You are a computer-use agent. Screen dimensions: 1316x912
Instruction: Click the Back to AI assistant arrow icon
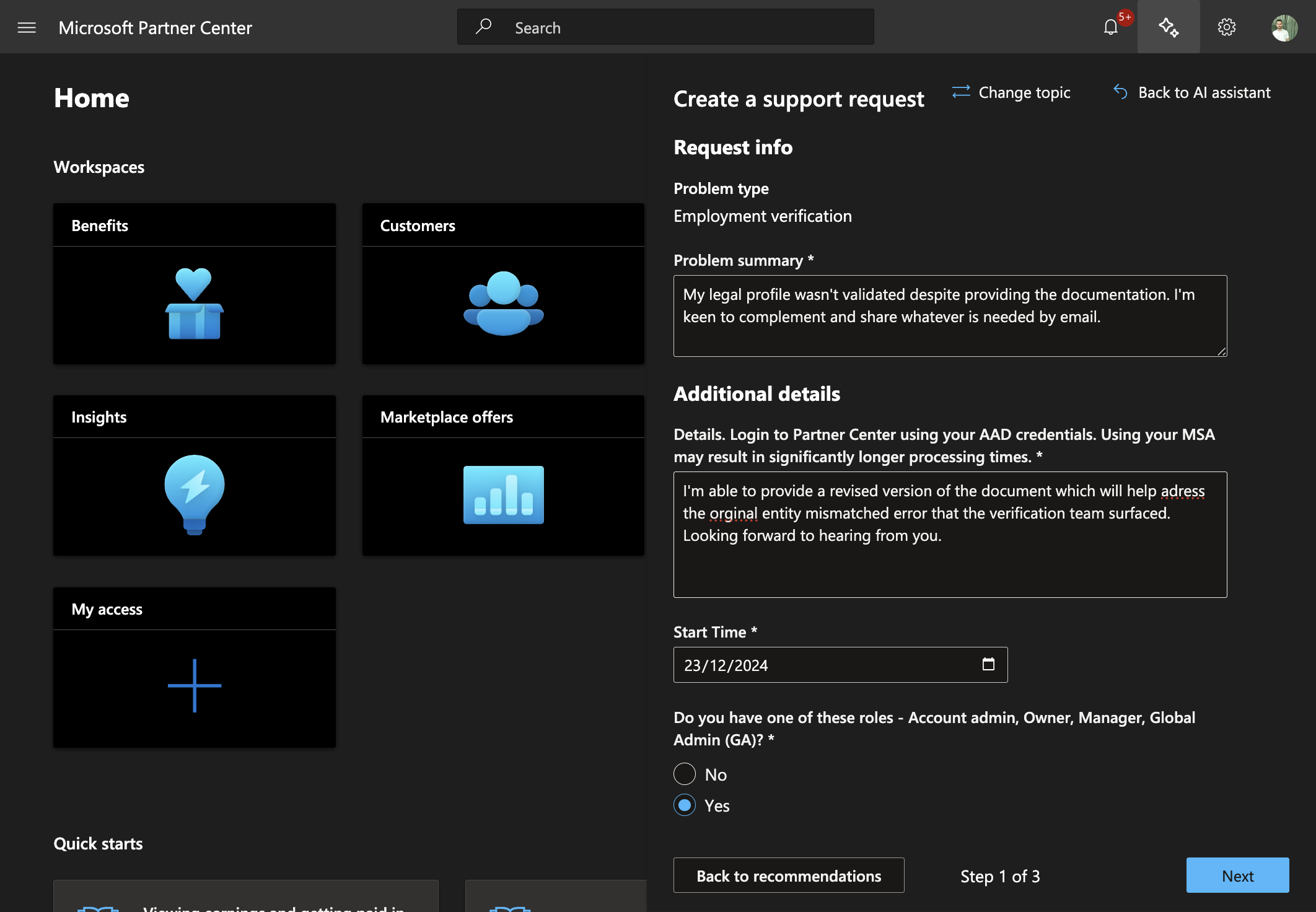click(1120, 92)
